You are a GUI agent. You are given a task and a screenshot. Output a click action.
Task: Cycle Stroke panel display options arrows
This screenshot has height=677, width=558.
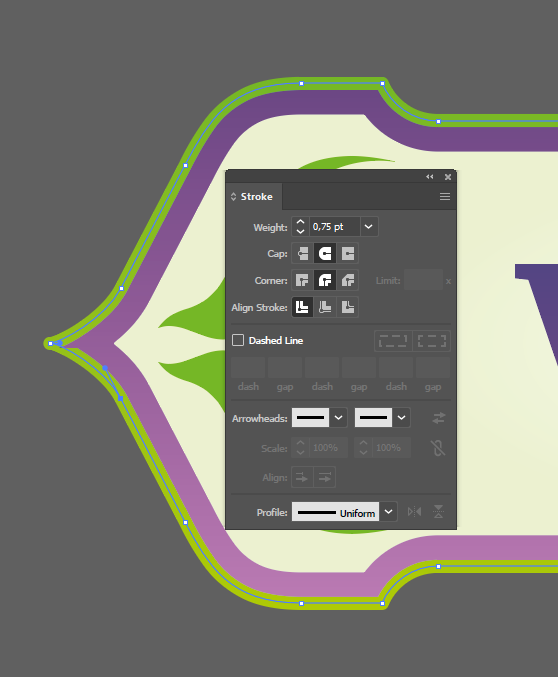[233, 197]
